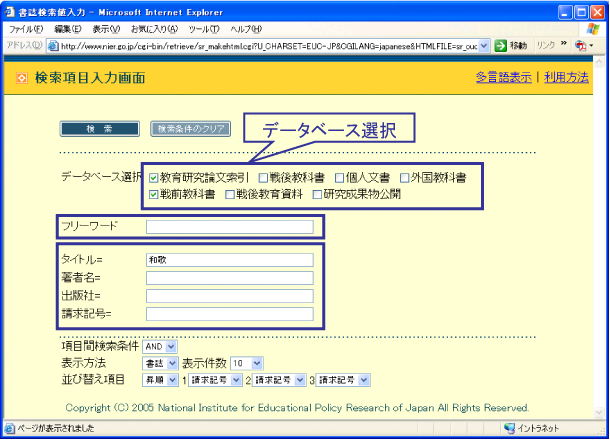The image size is (610, 440).
Task: Click the イントラネット zone icon in status bar
Action: tap(509, 428)
